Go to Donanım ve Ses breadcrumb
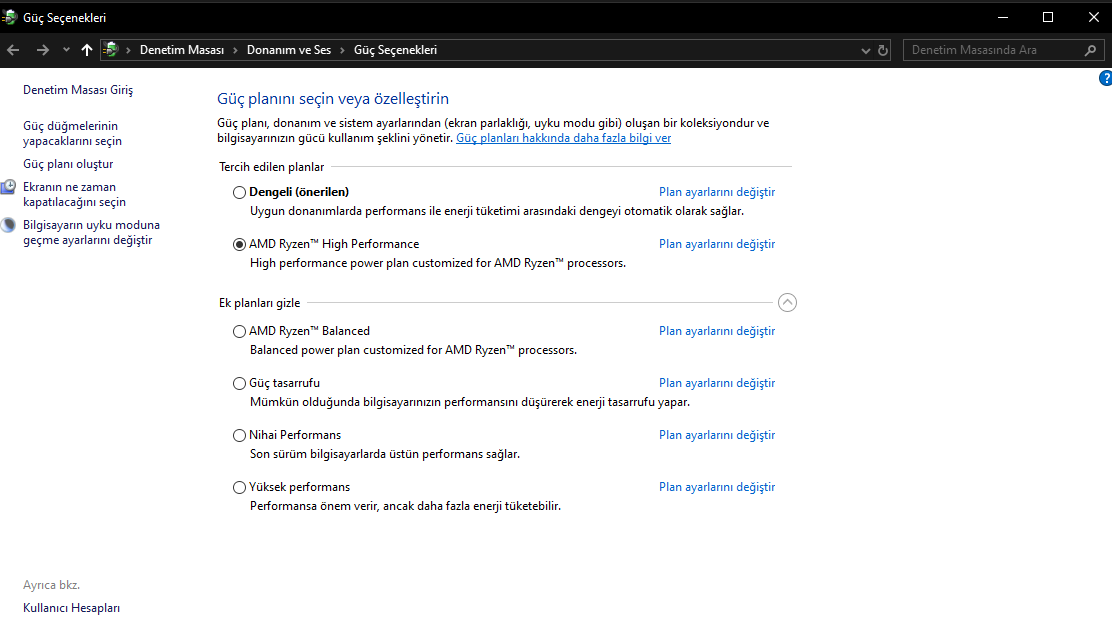This screenshot has width=1112, height=634. 289,50
